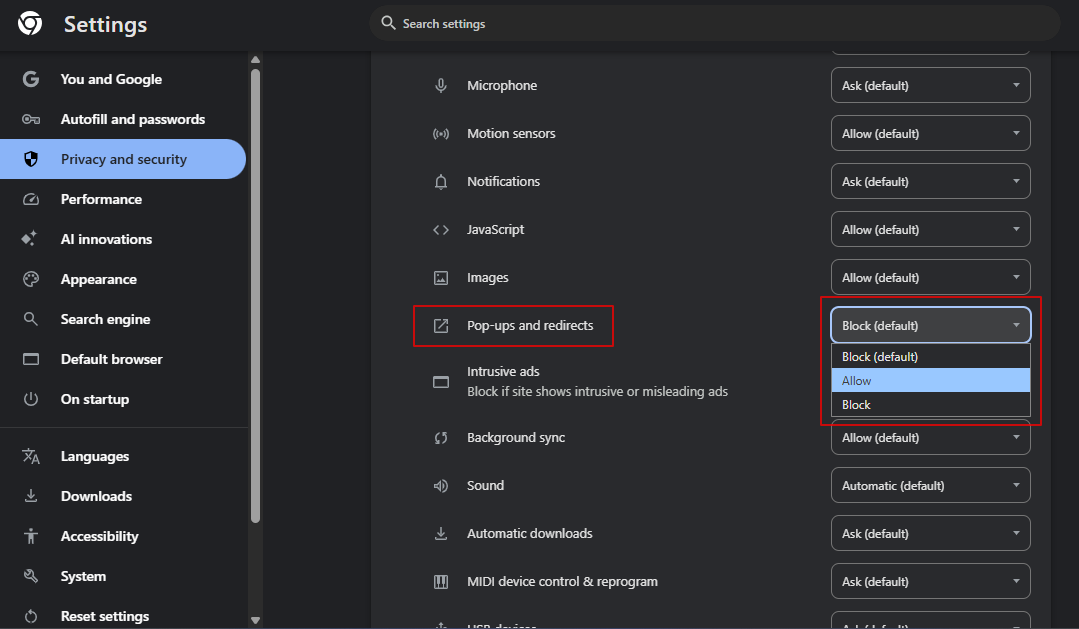The height and width of the screenshot is (629, 1079).
Task: Click the Chrome logo icon
Action: pyautogui.click(x=30, y=23)
